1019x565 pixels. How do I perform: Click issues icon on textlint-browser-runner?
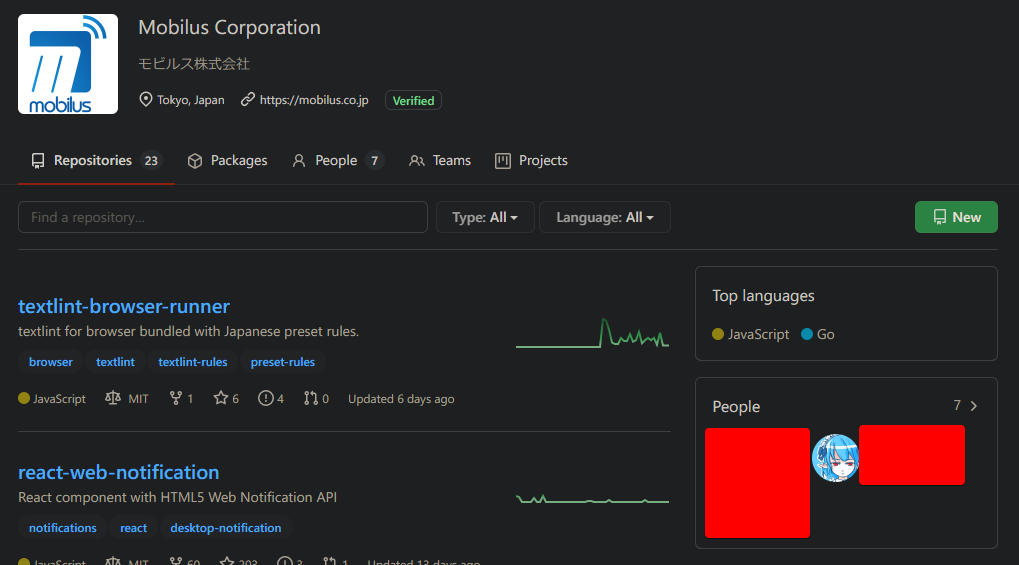(266, 399)
